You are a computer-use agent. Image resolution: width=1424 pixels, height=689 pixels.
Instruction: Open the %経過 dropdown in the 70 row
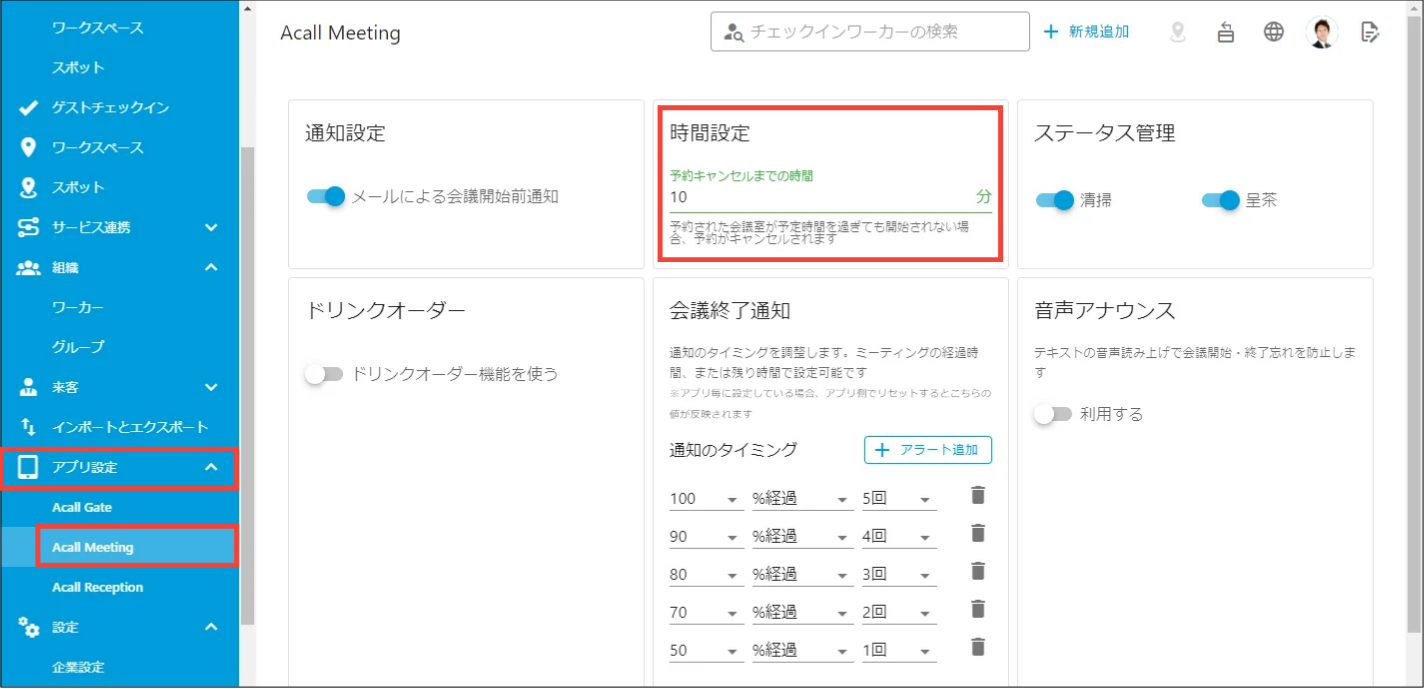click(803, 612)
